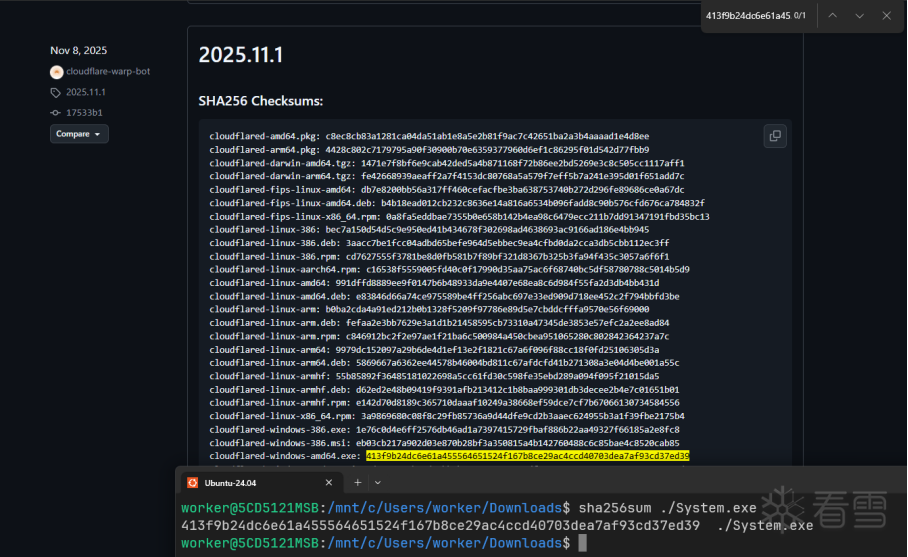908x557 pixels.
Task: Click the 0/1 find match counter
Action: pyautogui.click(x=800, y=16)
